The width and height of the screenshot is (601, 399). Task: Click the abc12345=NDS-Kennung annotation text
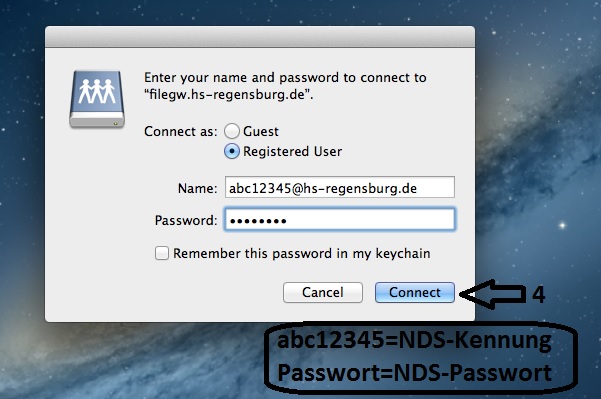pos(414,341)
